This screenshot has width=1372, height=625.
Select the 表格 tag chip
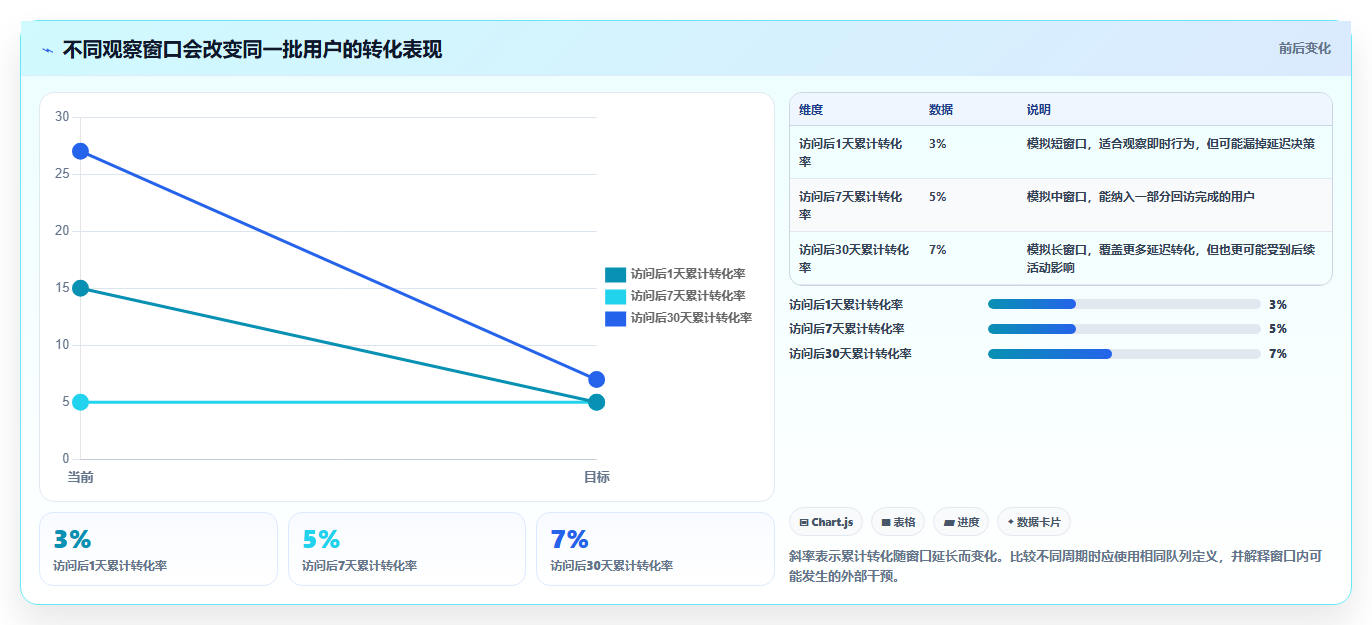(x=898, y=522)
